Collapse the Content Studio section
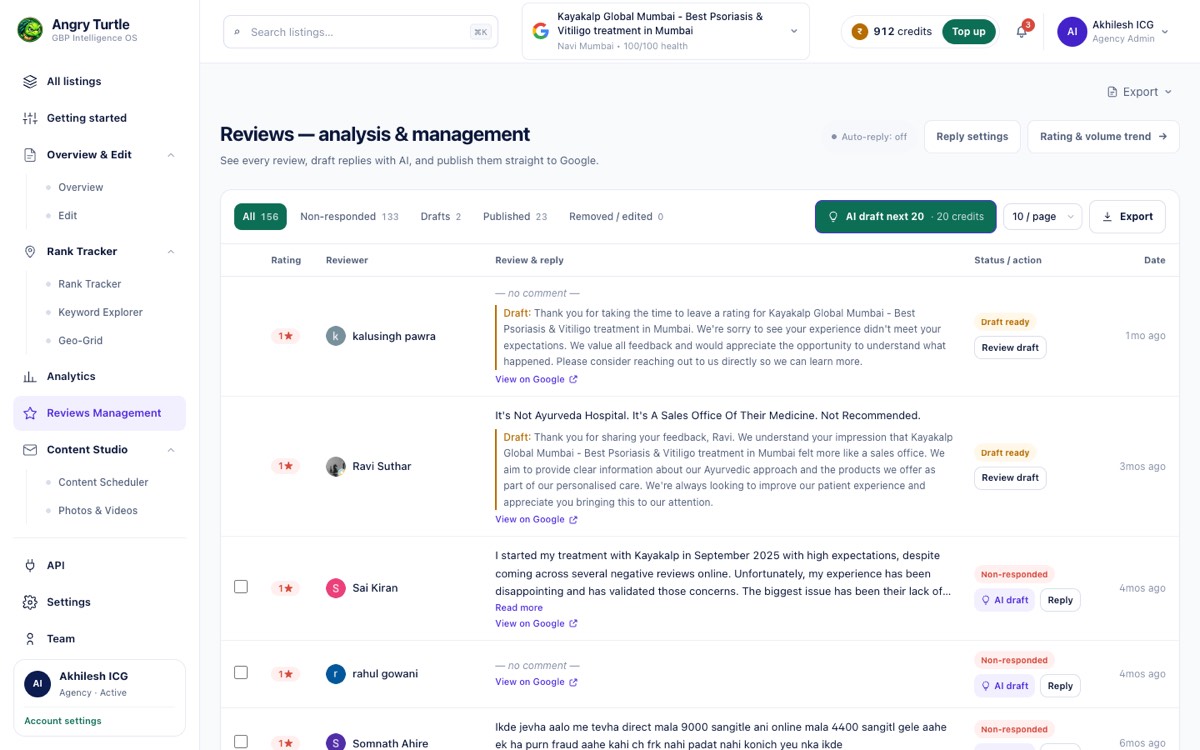 (171, 450)
